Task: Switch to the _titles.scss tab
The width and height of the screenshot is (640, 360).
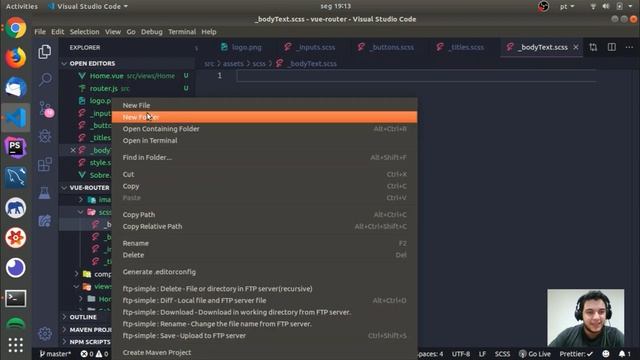Action: click(460, 47)
